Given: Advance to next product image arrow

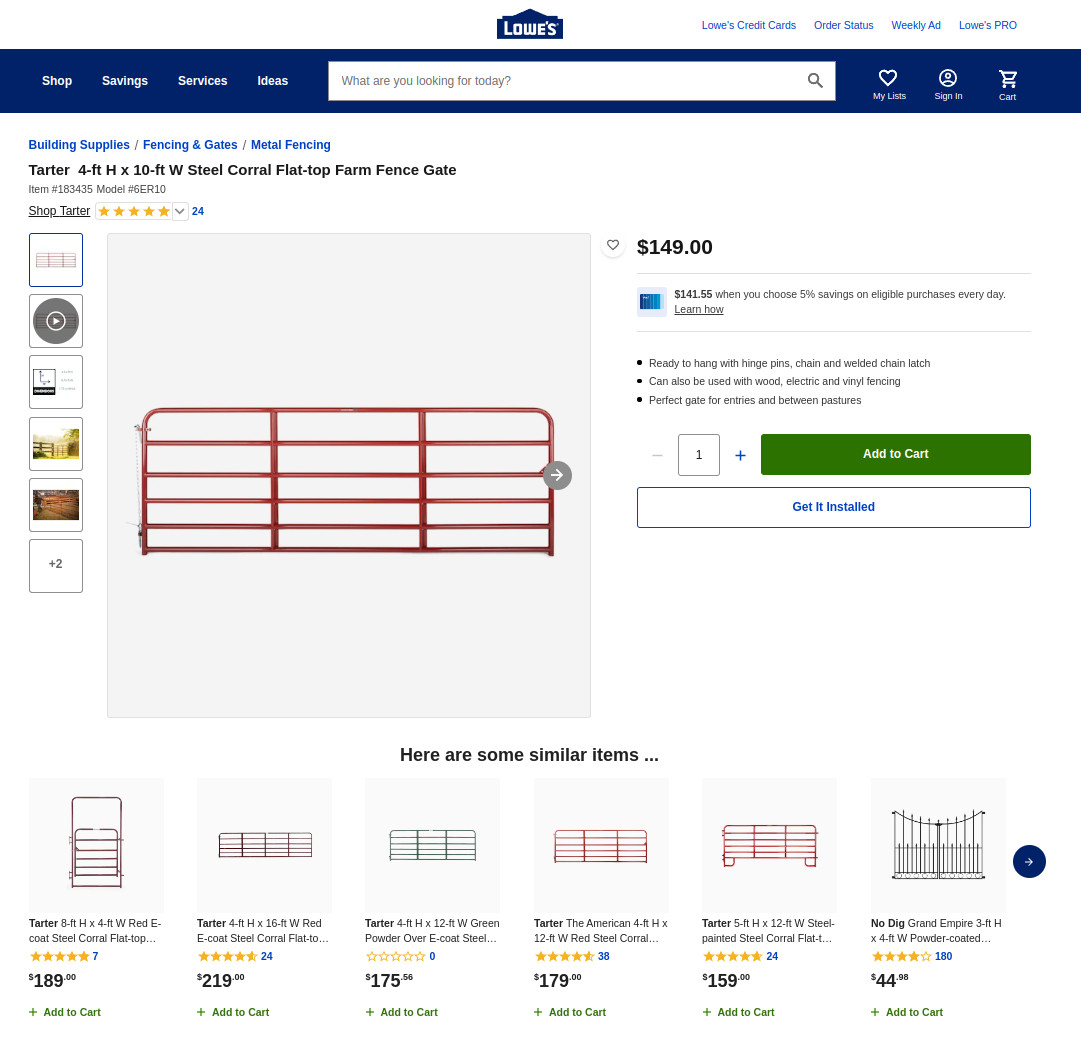Looking at the screenshot, I should 557,475.
